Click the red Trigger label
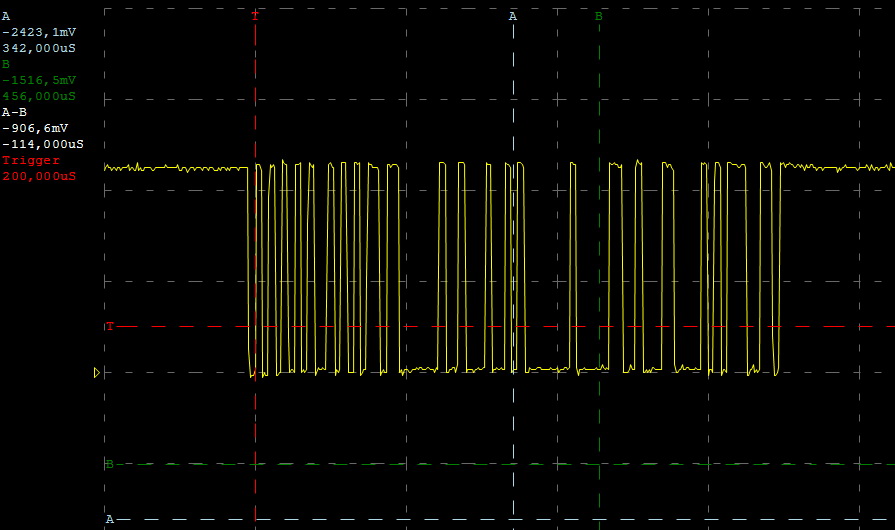Screen dimensions: 895x530 (31, 160)
